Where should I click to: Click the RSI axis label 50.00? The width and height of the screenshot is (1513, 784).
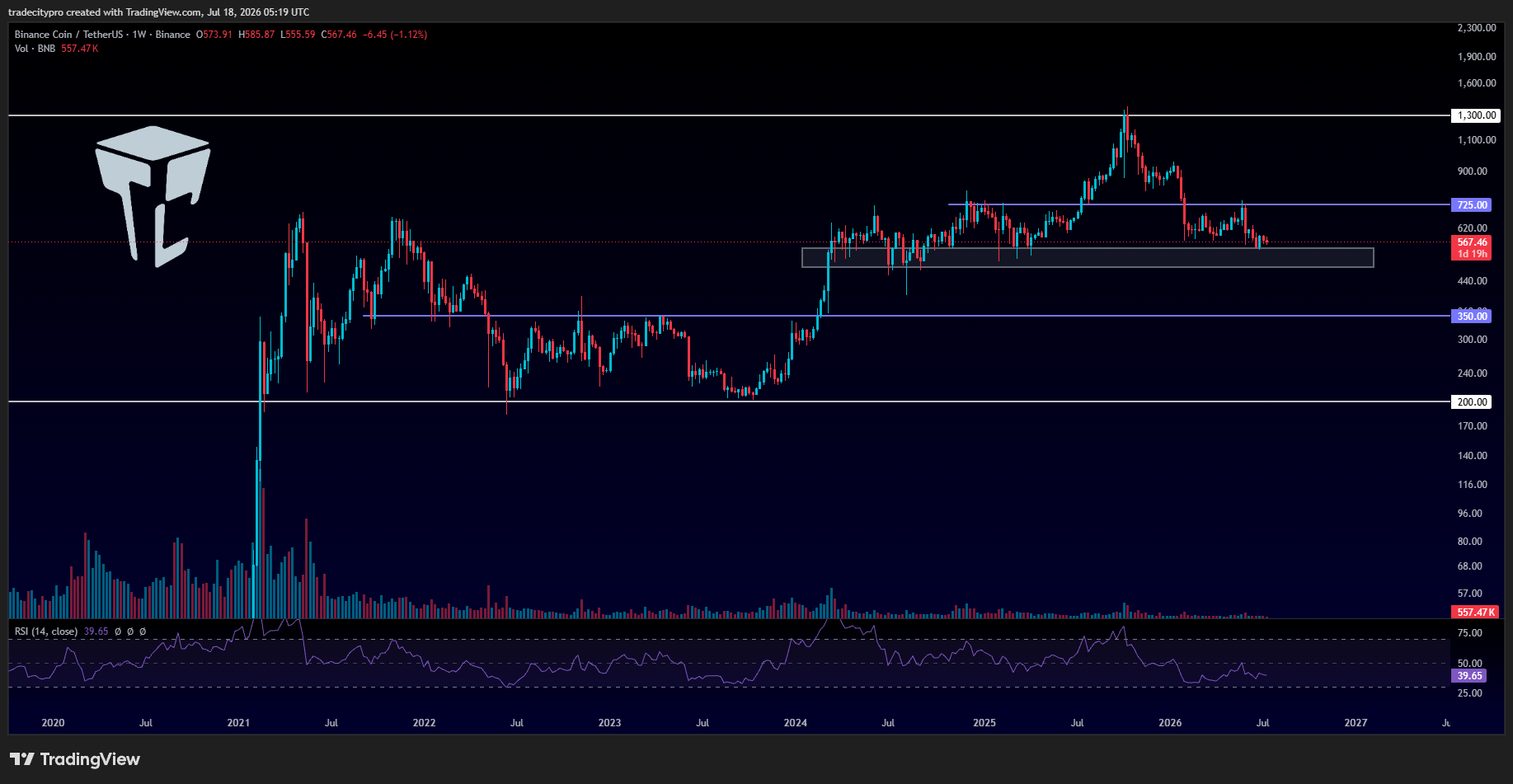1470,664
